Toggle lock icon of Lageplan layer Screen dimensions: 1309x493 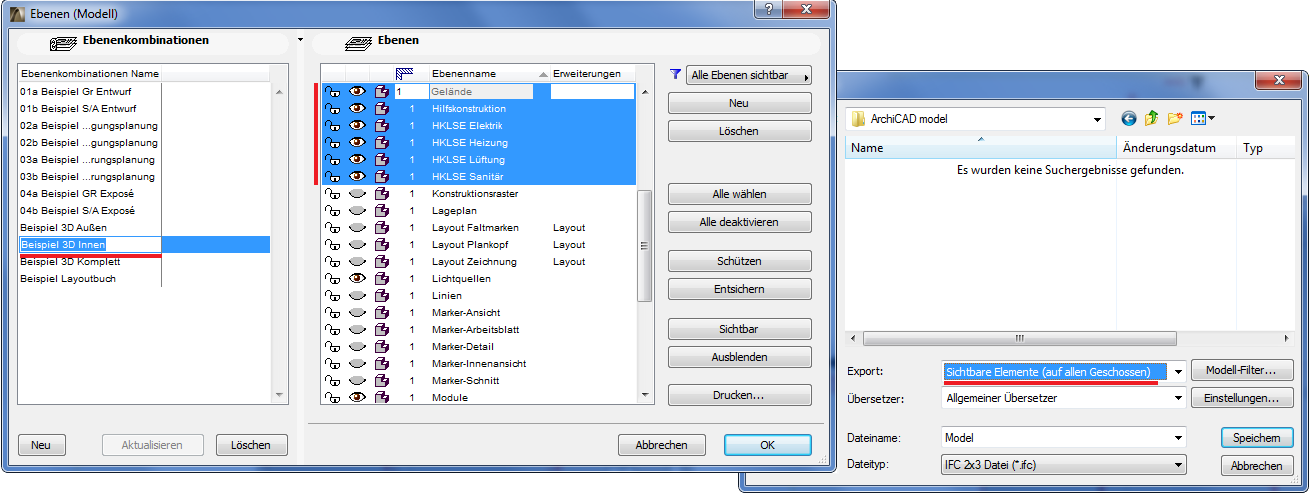(332, 210)
